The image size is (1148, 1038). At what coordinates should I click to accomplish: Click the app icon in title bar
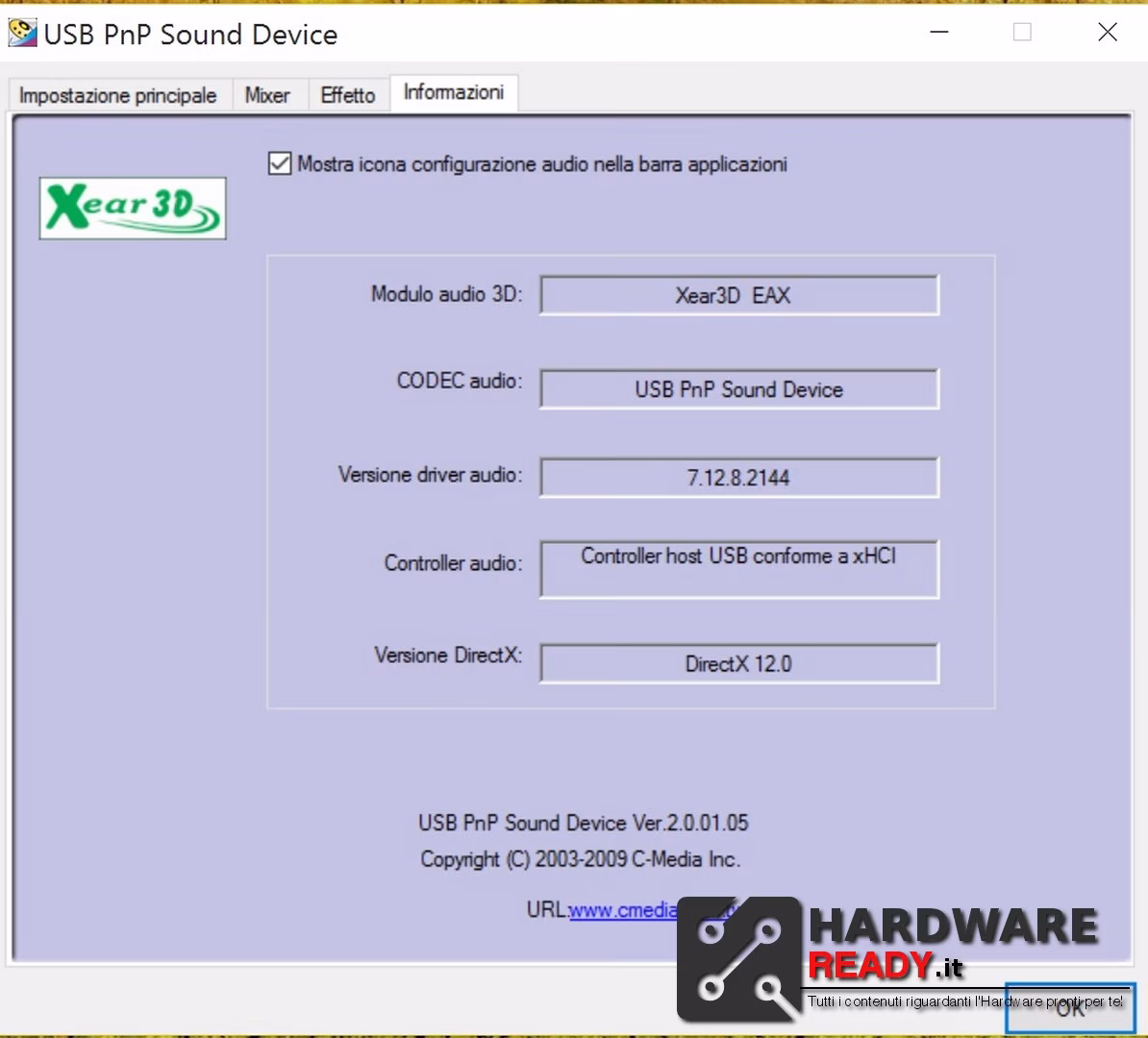[x=22, y=33]
